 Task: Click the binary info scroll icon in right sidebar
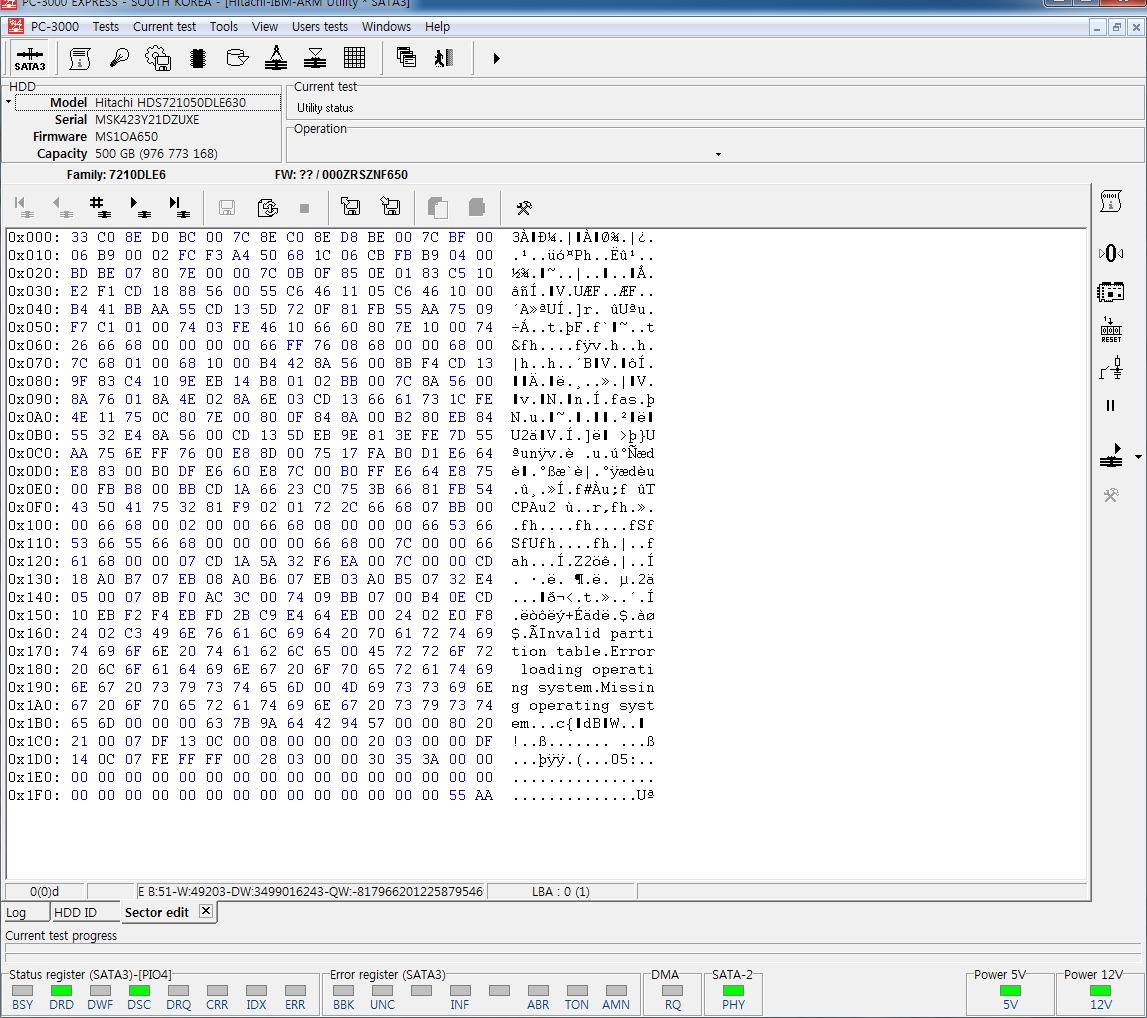1110,201
